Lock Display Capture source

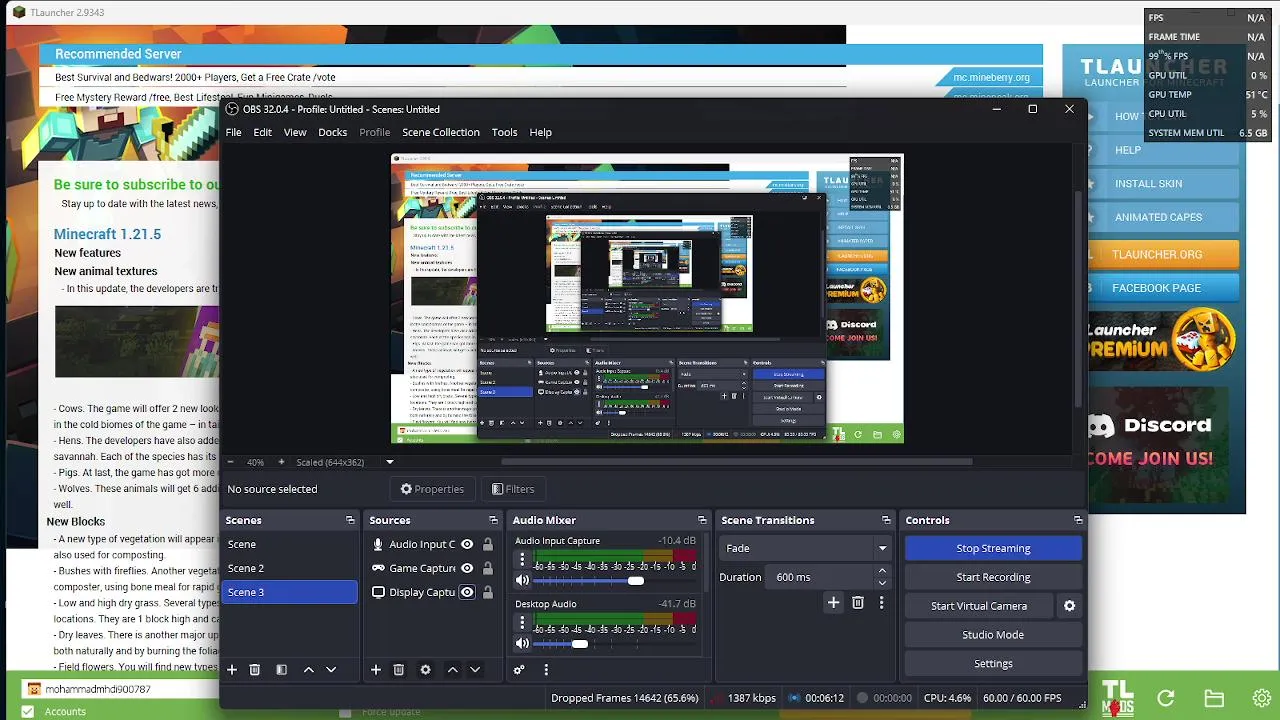(487, 592)
